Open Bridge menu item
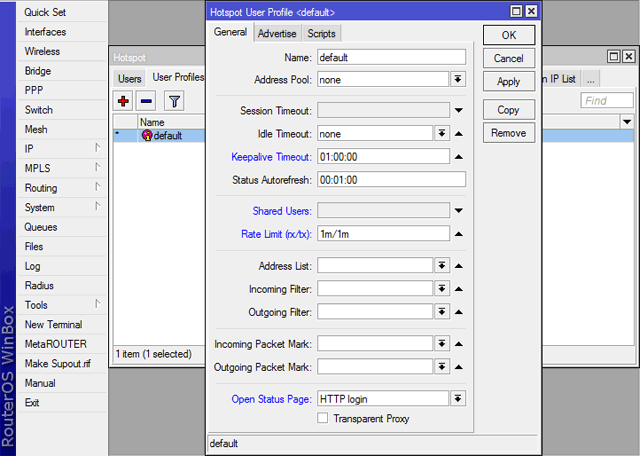This screenshot has height=456, width=640. [x=62, y=71]
